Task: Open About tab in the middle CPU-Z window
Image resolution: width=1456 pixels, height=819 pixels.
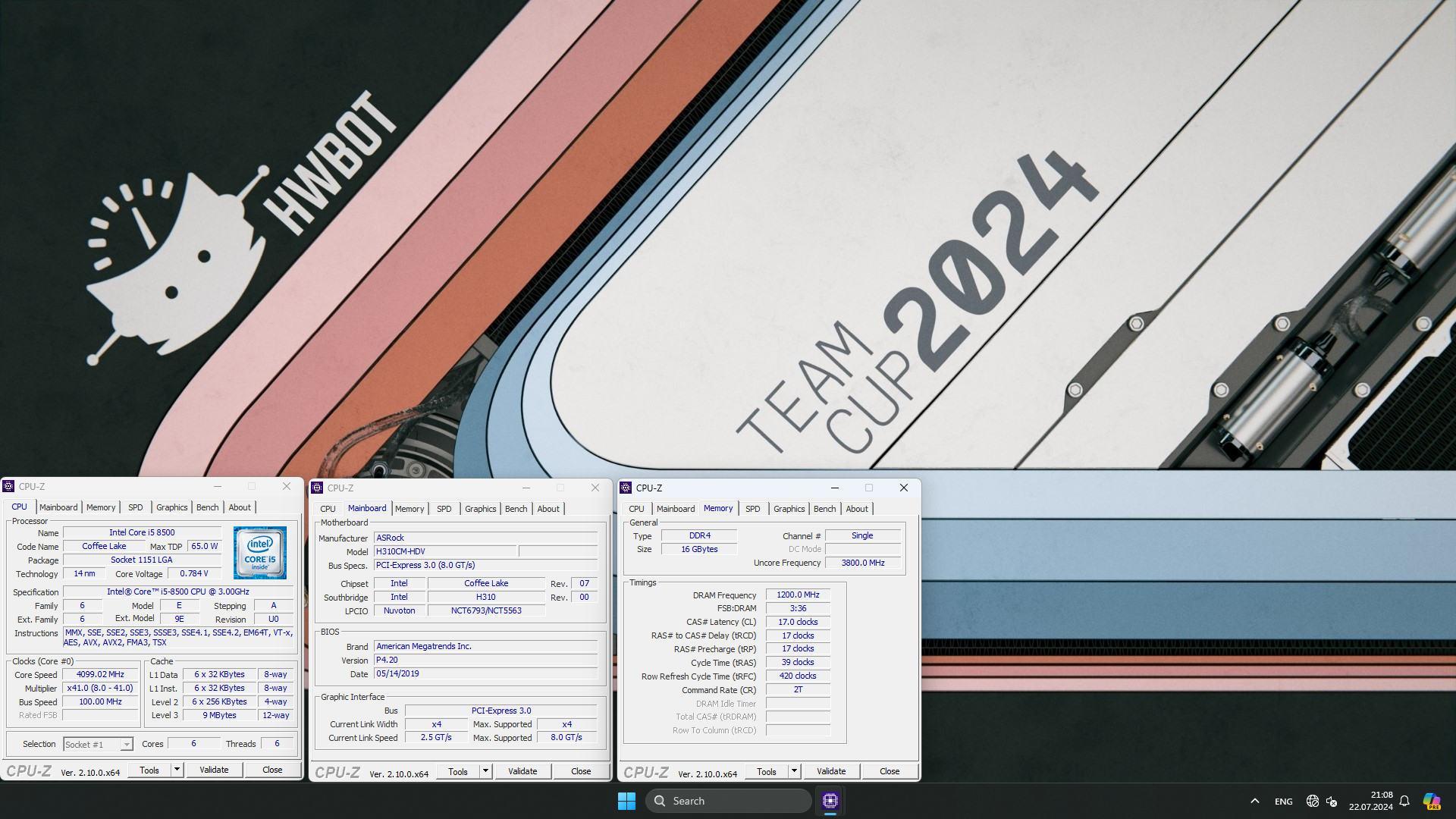Action: (548, 509)
